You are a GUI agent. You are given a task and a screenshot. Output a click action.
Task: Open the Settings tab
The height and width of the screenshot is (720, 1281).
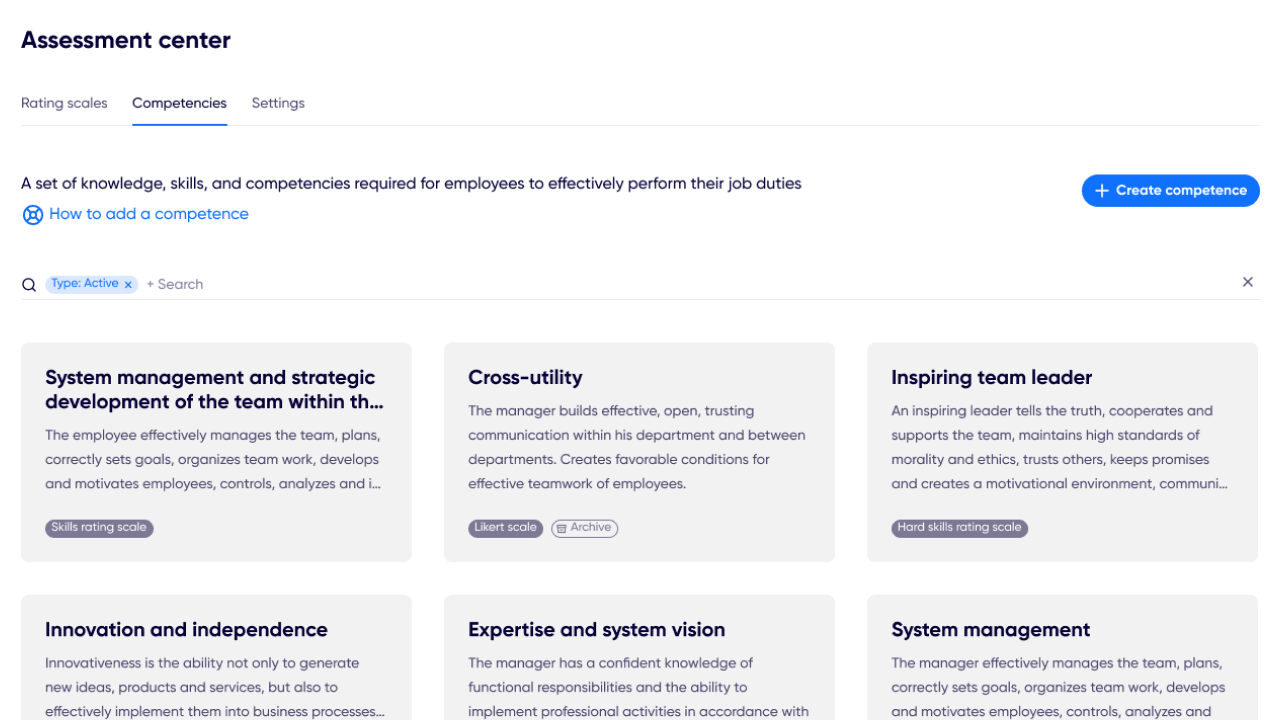(x=278, y=103)
